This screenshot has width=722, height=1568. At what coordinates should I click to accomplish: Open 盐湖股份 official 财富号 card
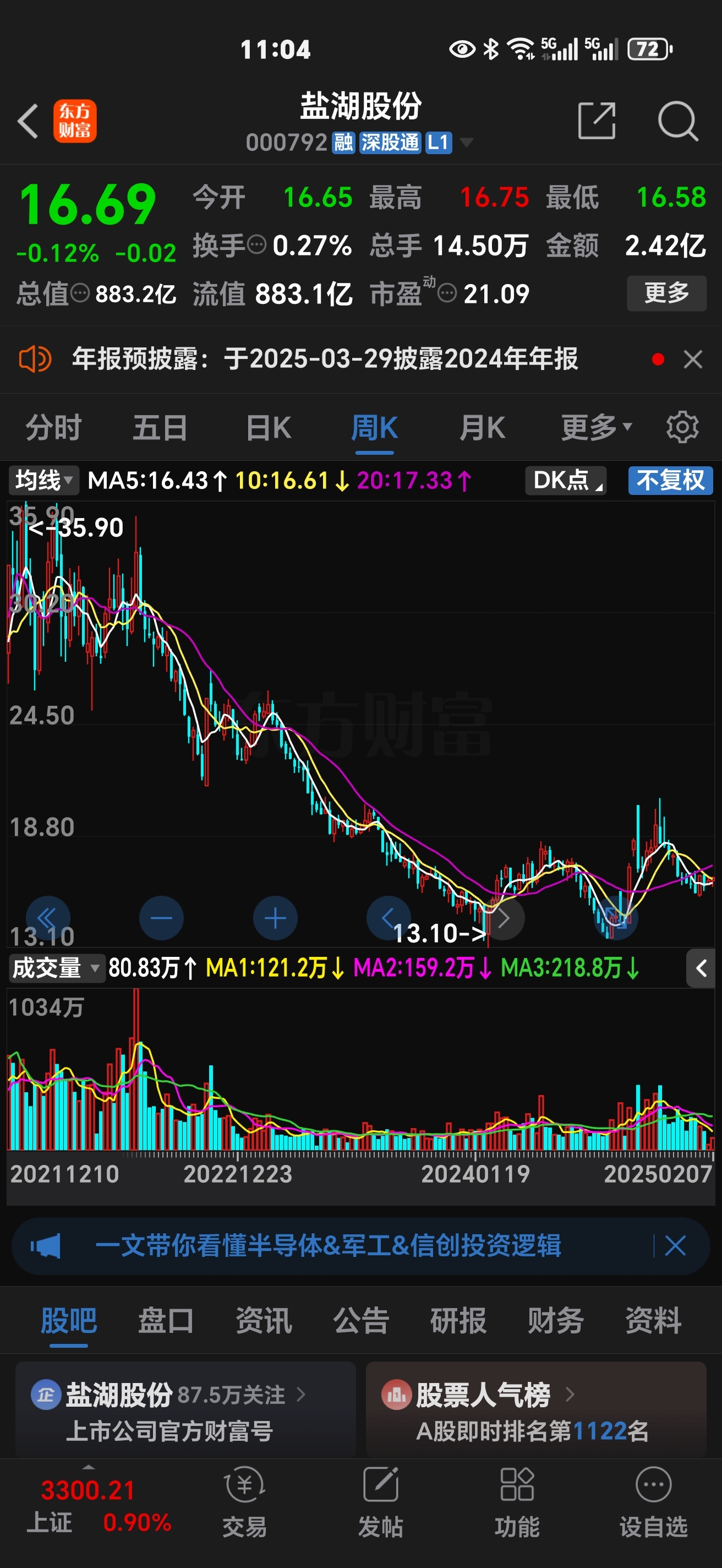tap(185, 1411)
